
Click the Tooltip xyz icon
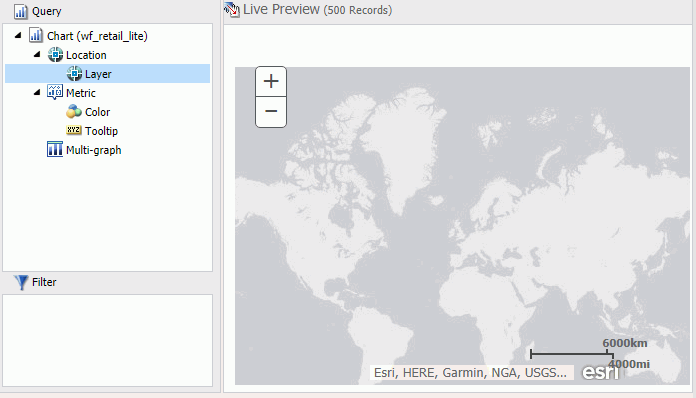pos(74,130)
